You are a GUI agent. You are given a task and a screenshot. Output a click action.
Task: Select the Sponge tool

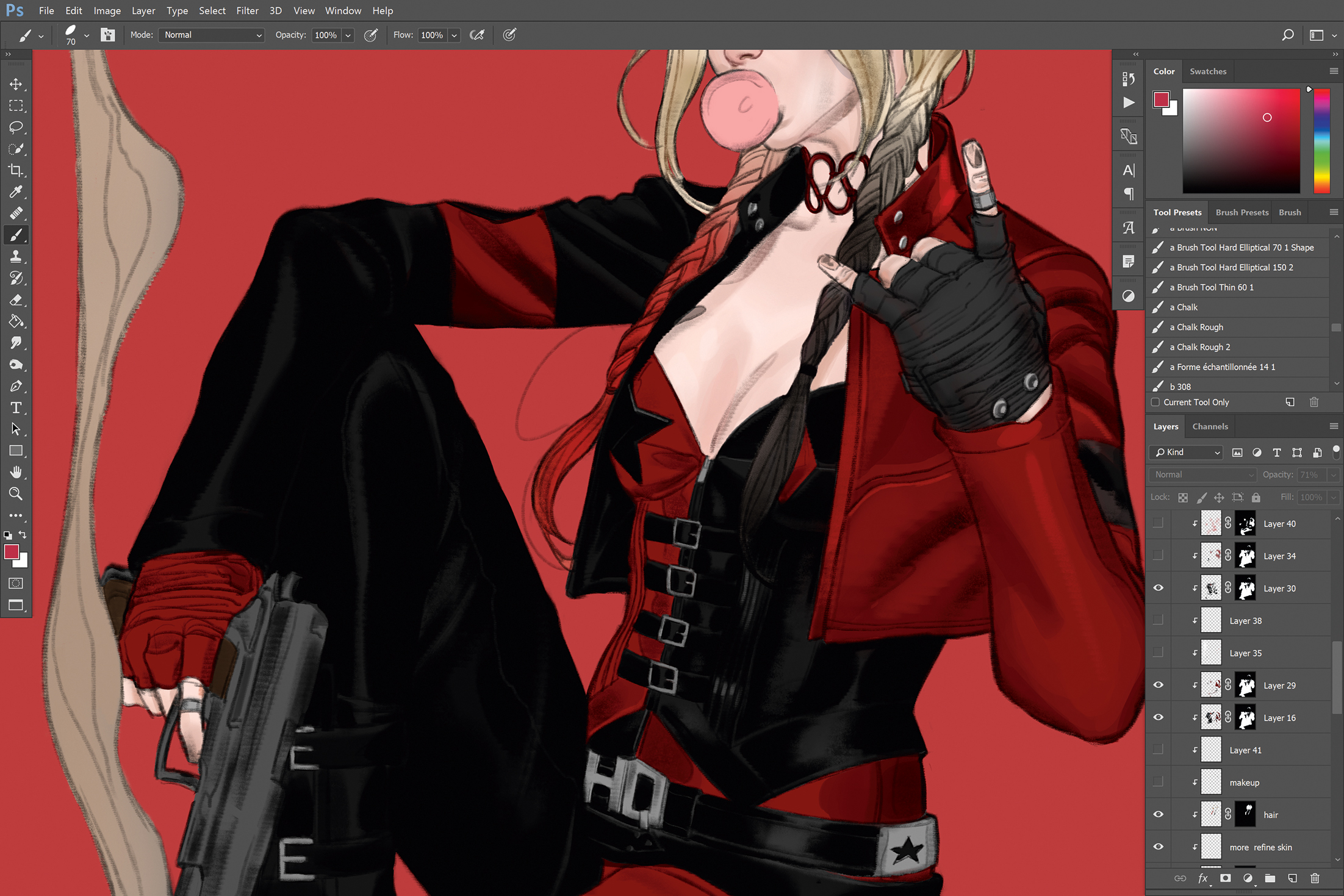click(x=16, y=365)
